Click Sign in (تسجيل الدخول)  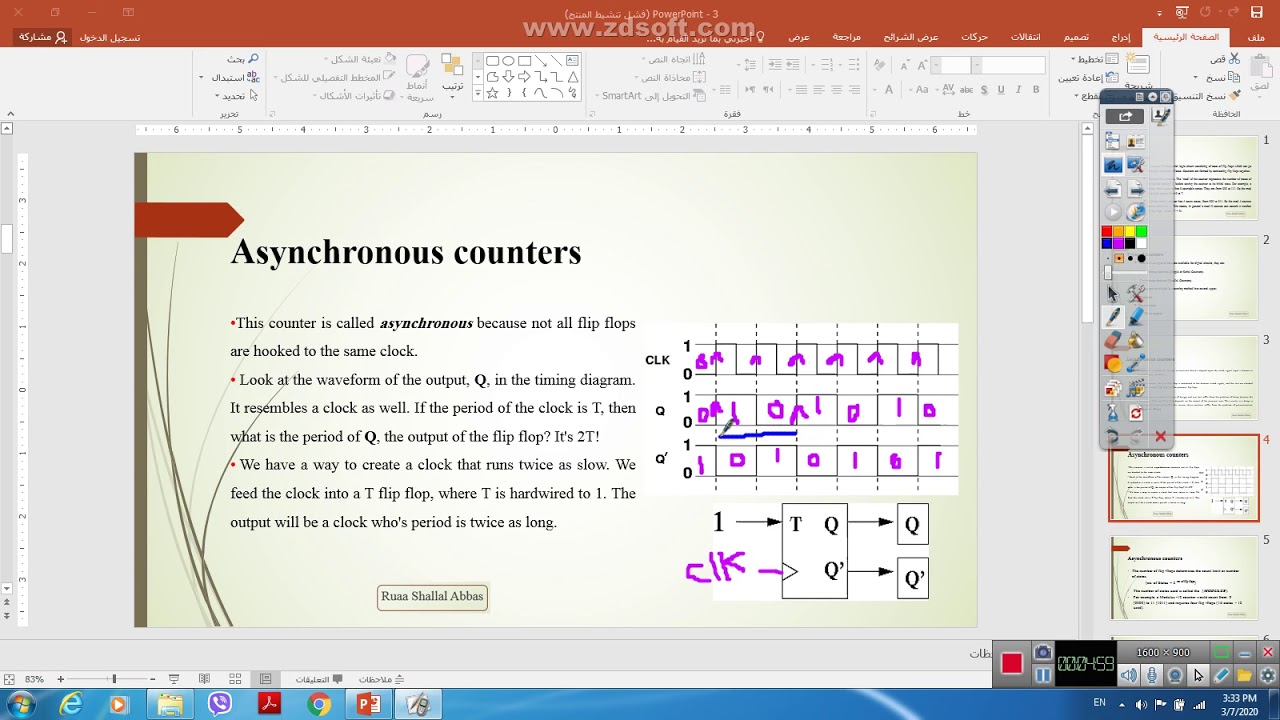(x=110, y=37)
